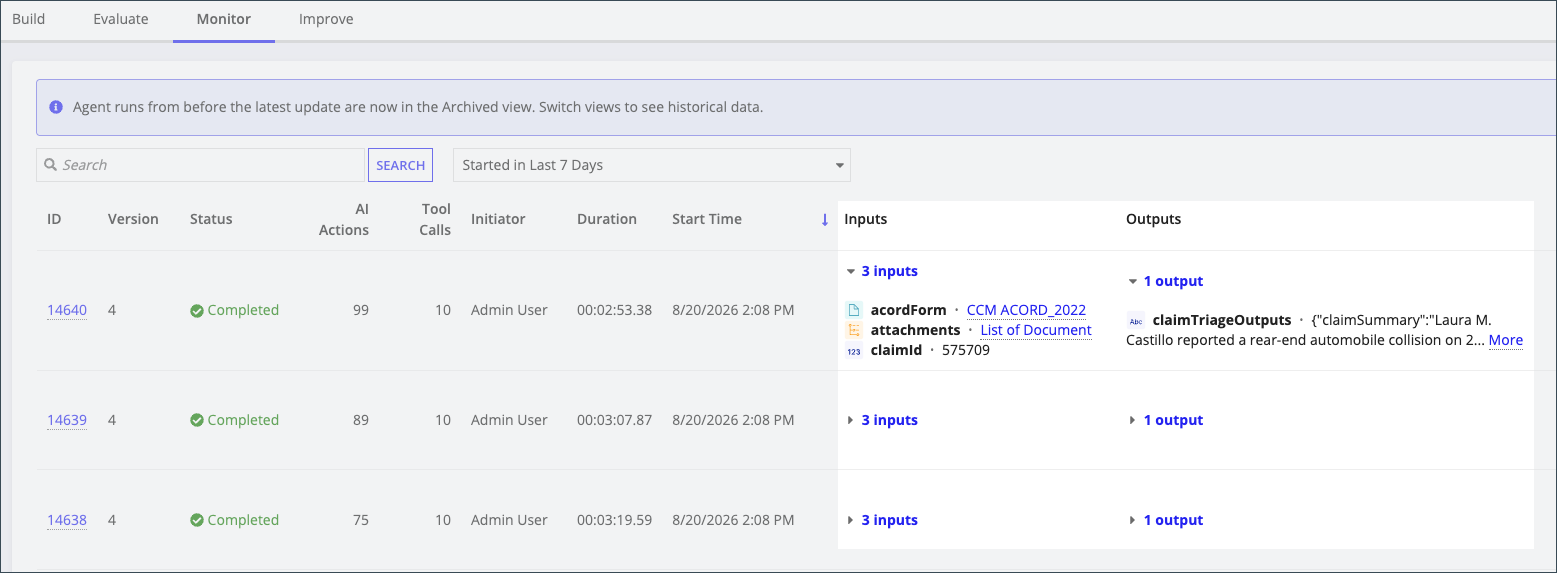This screenshot has width=1557, height=573.
Task: Open the CCM ACORD_2022 link
Action: coord(1026,310)
